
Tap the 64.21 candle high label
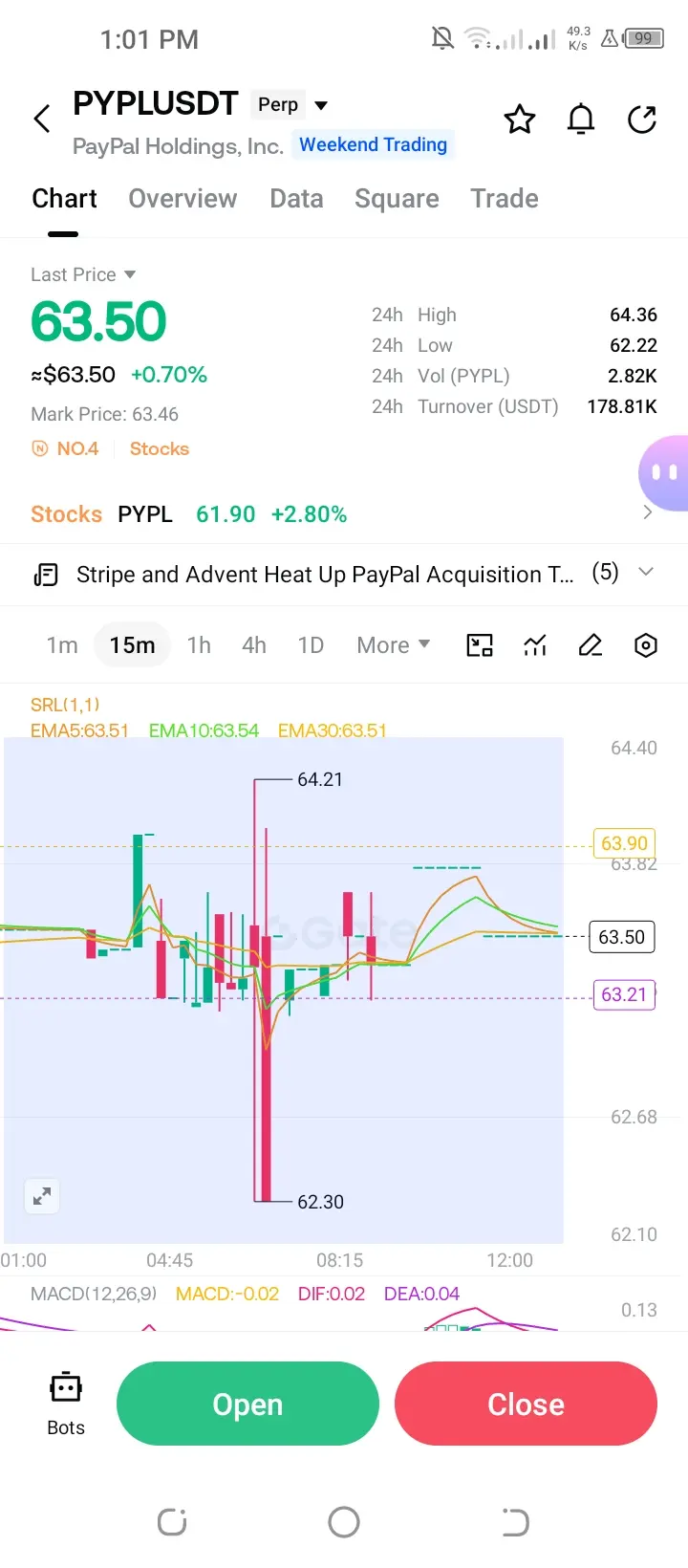[320, 779]
